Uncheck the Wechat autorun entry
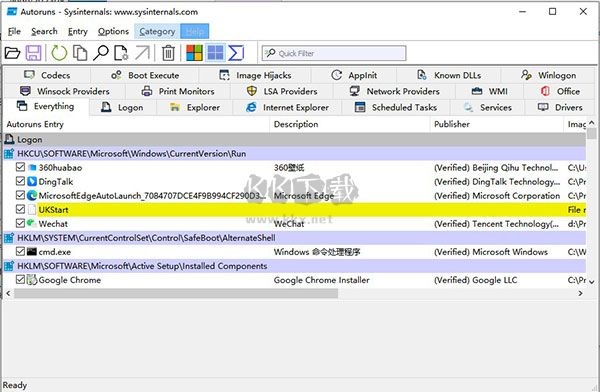Viewport: 600px width, 392px height. point(20,223)
